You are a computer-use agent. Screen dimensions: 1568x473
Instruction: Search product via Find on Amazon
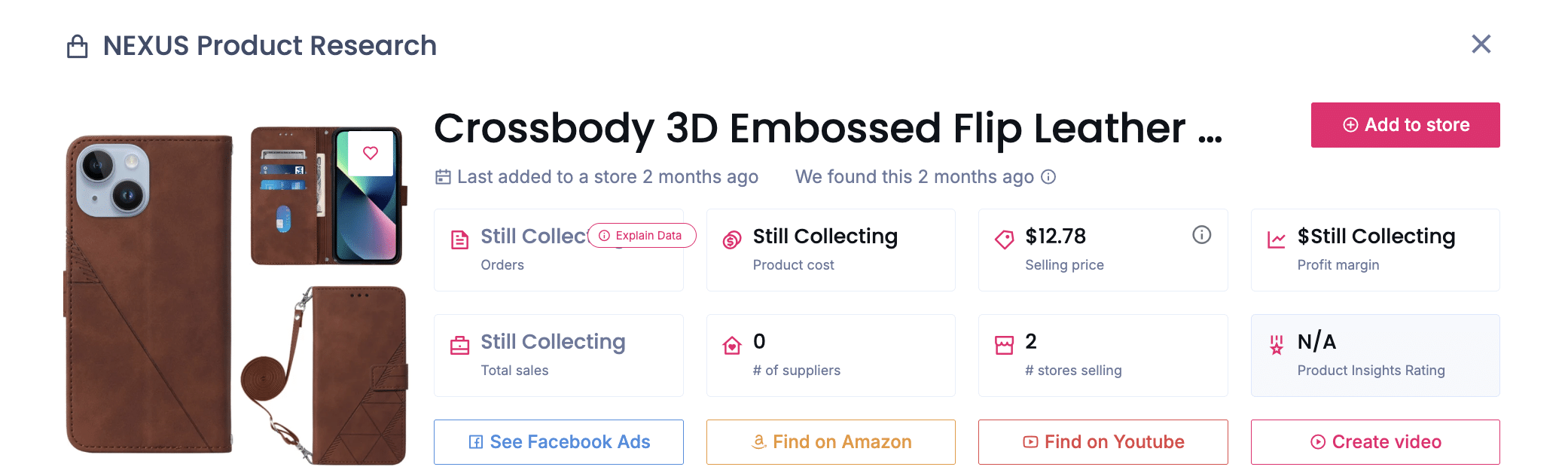tap(831, 442)
